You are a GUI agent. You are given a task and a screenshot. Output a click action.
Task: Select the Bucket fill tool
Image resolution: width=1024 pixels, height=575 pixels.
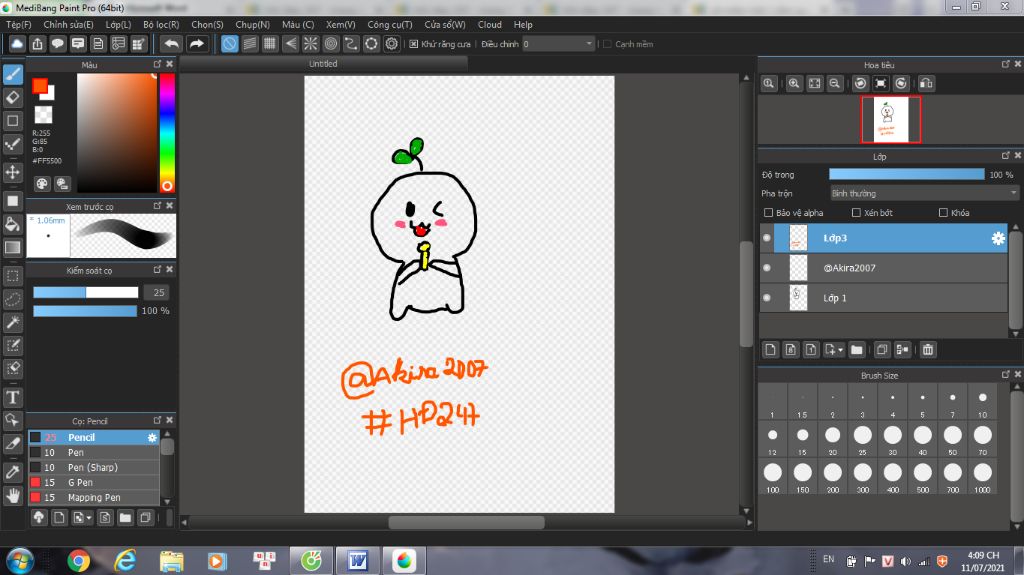click(x=12, y=224)
